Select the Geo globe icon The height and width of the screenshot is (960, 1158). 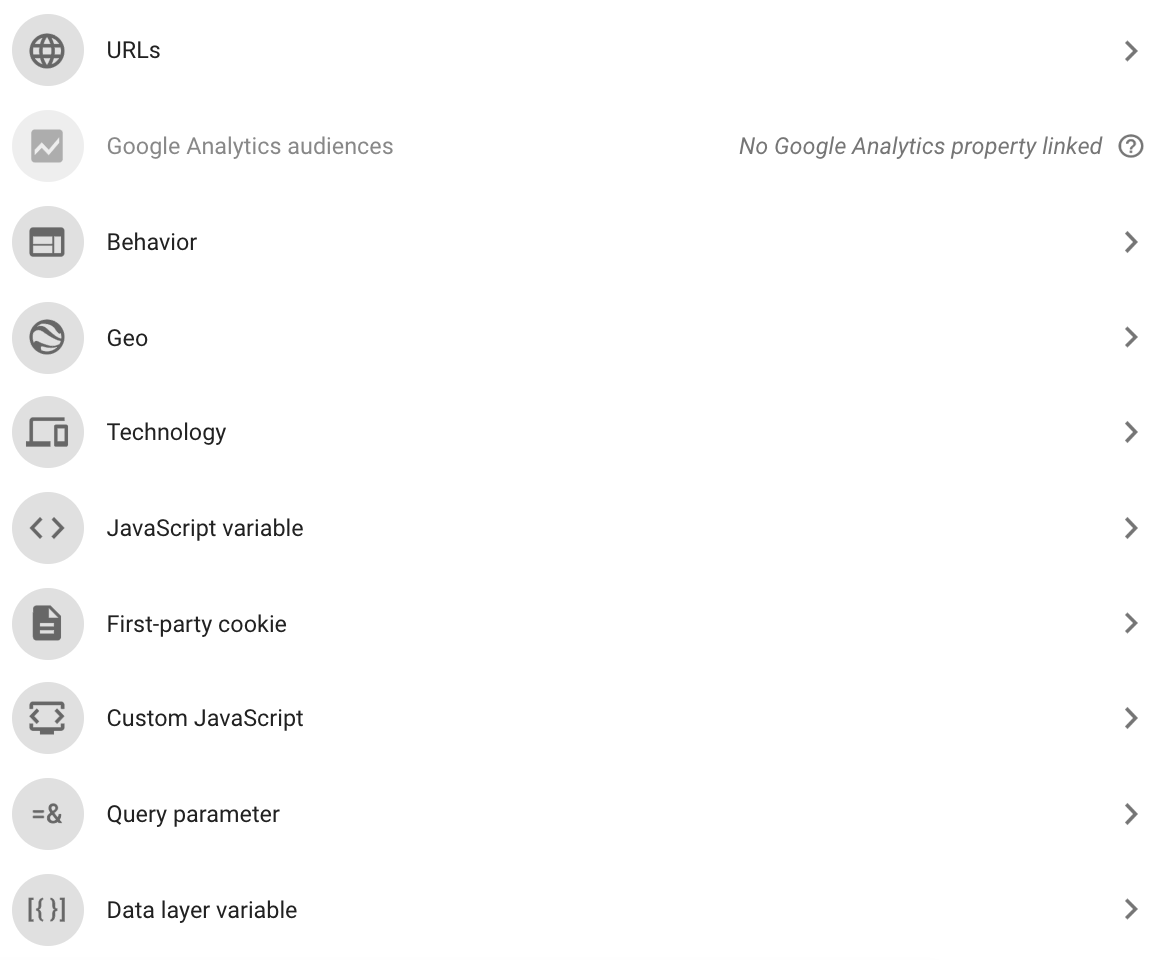47,338
